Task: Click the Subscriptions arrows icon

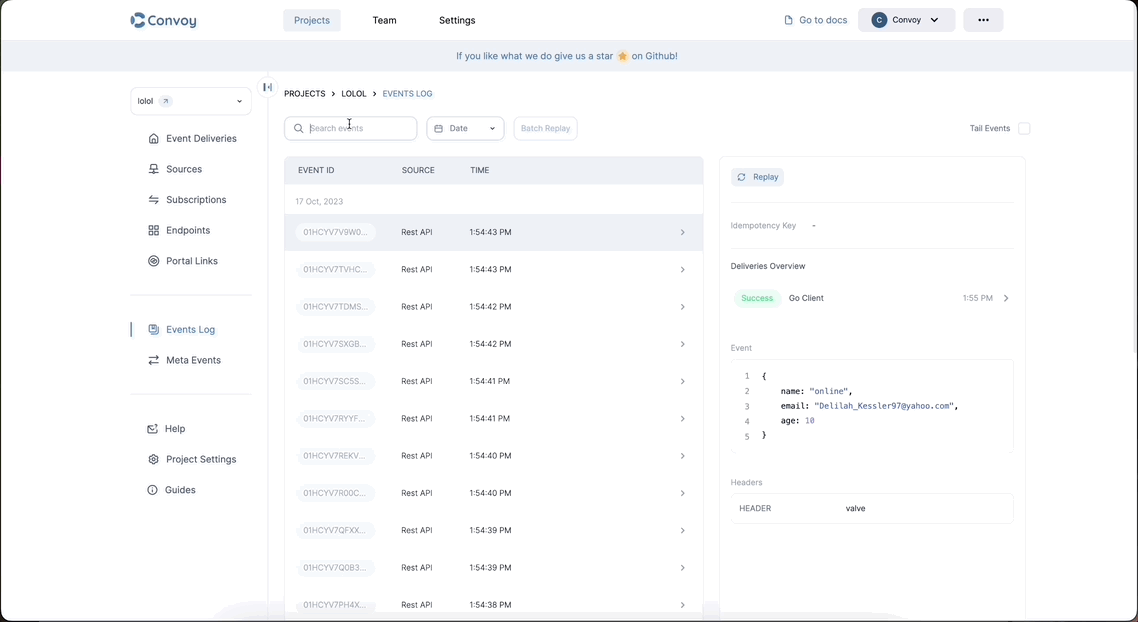Action: tap(153, 200)
